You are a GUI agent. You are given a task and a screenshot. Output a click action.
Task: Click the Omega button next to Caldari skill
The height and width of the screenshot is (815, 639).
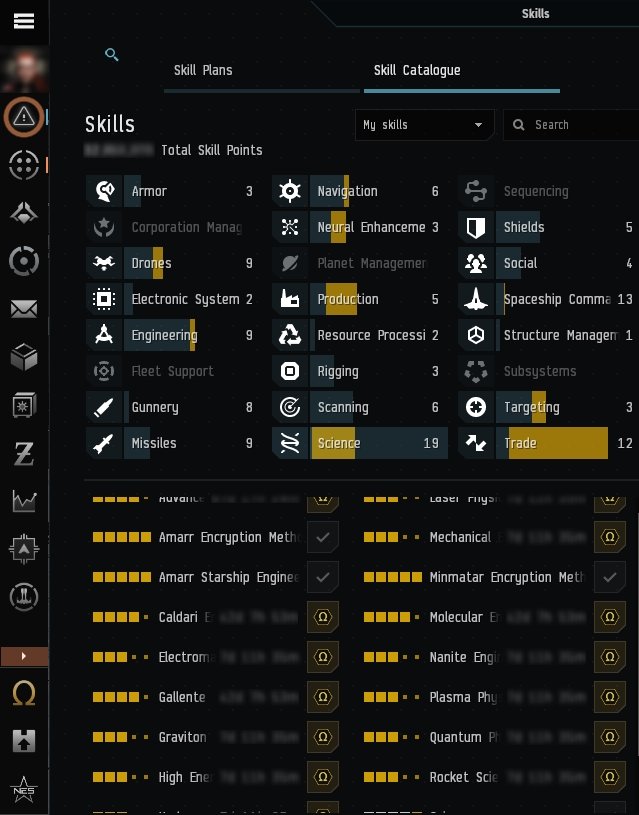[323, 617]
